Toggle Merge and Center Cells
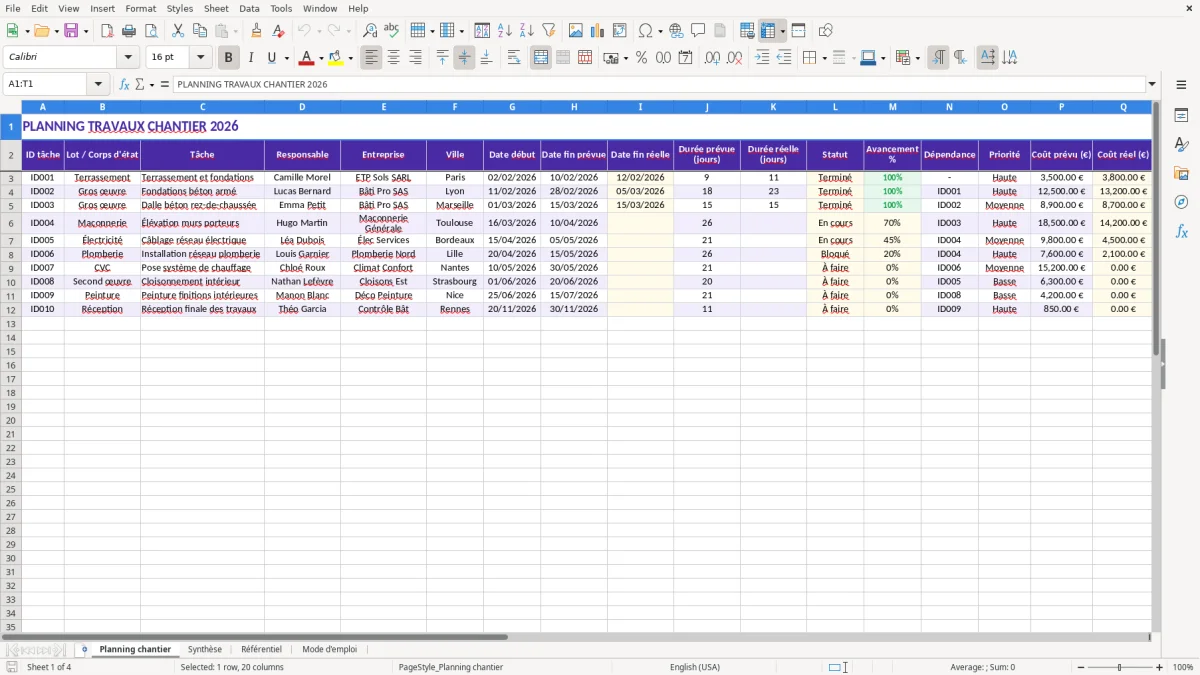Viewport: 1200px width, 675px height. [x=541, y=58]
